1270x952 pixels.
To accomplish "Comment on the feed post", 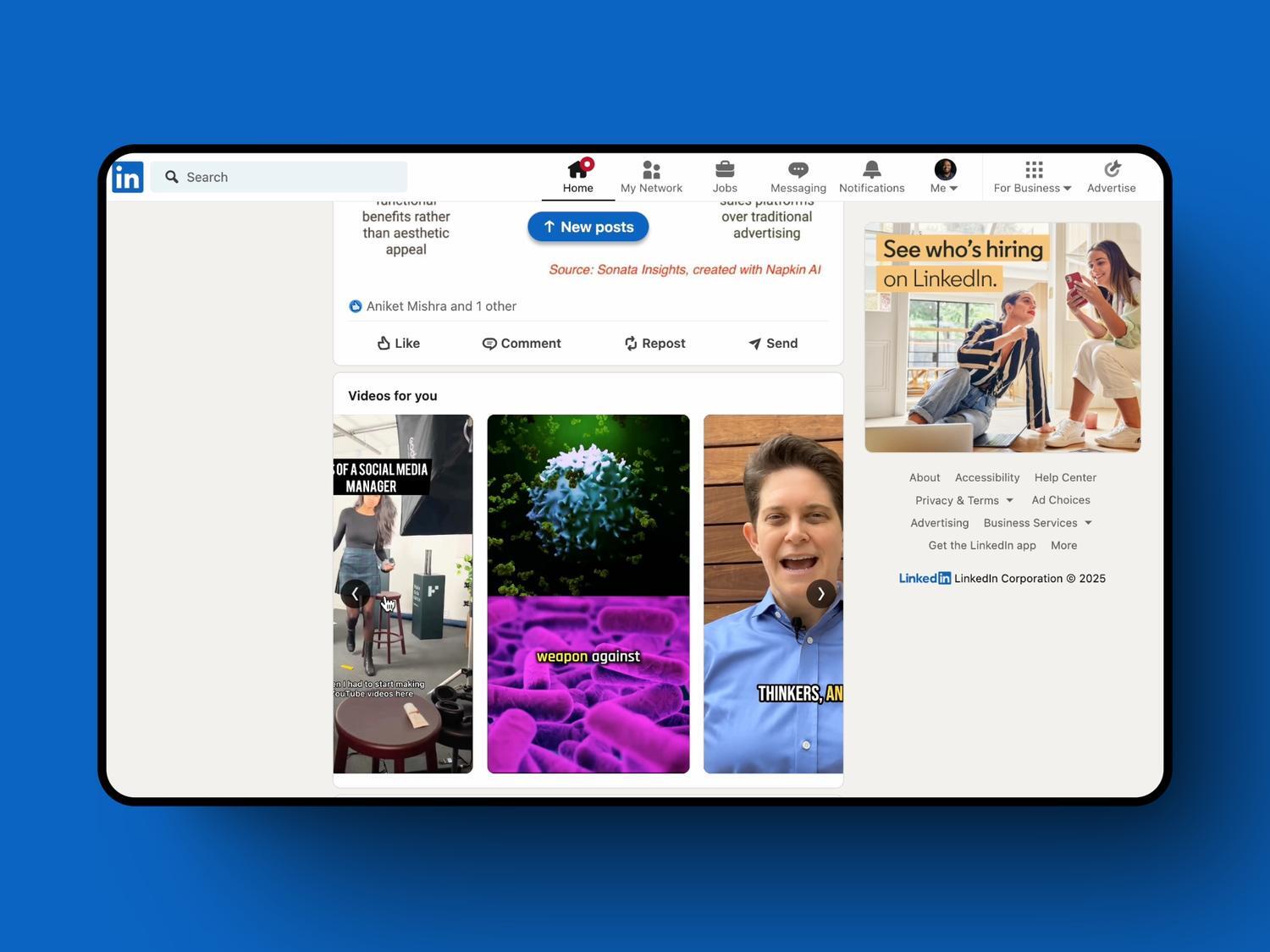I will [x=522, y=343].
